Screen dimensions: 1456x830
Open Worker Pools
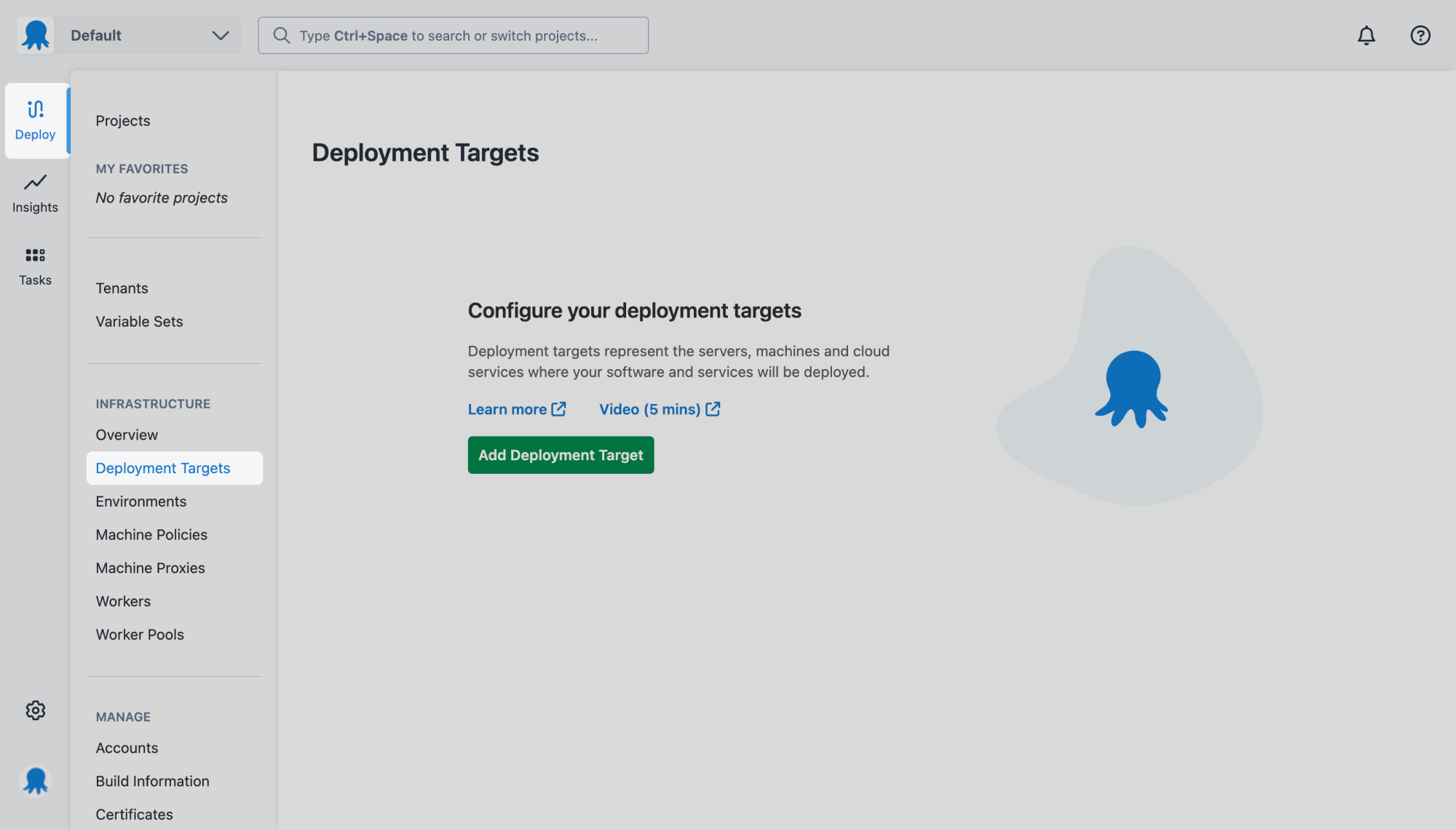(140, 635)
